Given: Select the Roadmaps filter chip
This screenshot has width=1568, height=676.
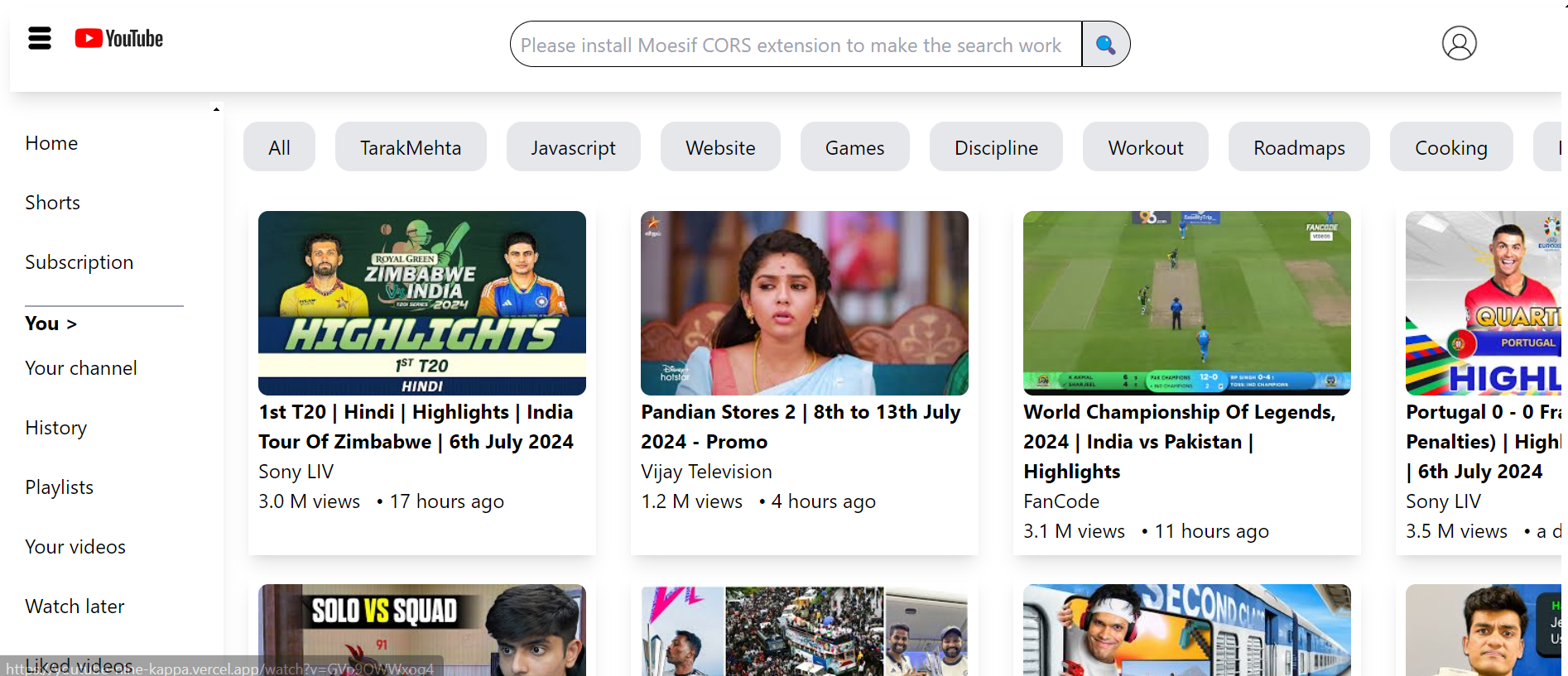Looking at the screenshot, I should tap(1299, 147).
